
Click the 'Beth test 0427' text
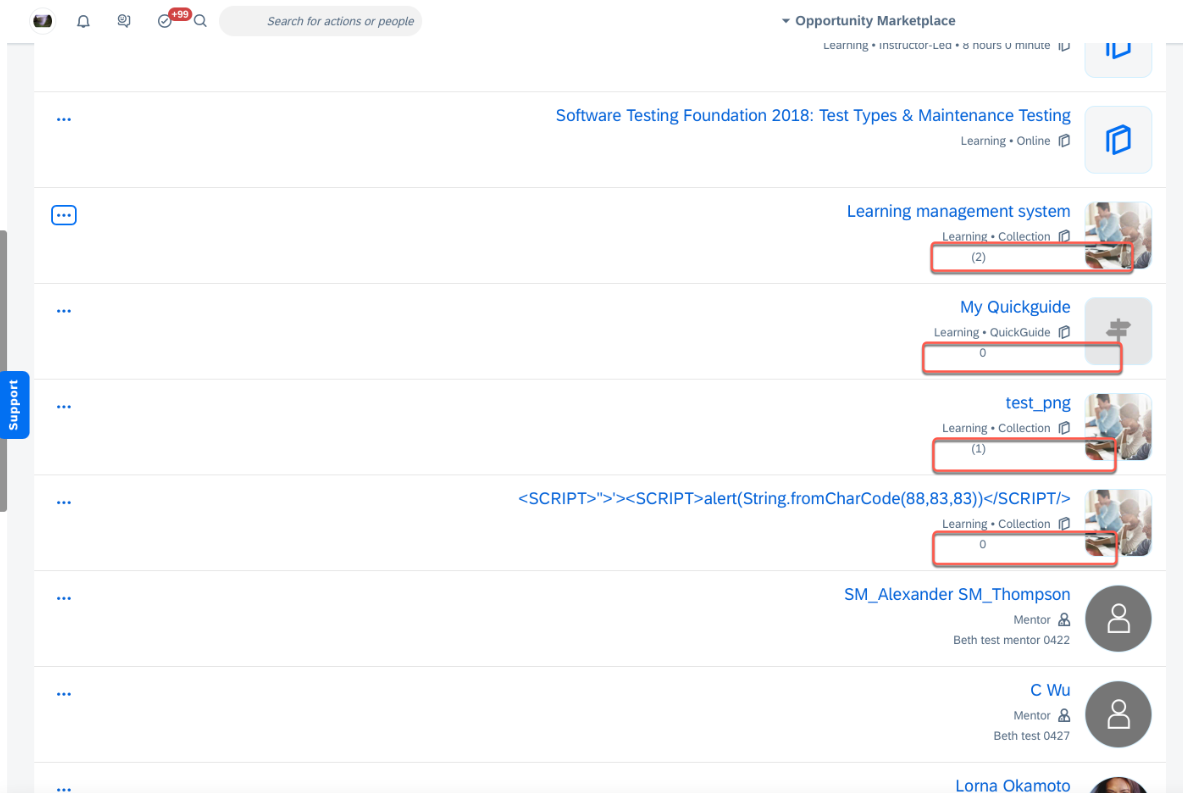tap(1031, 736)
